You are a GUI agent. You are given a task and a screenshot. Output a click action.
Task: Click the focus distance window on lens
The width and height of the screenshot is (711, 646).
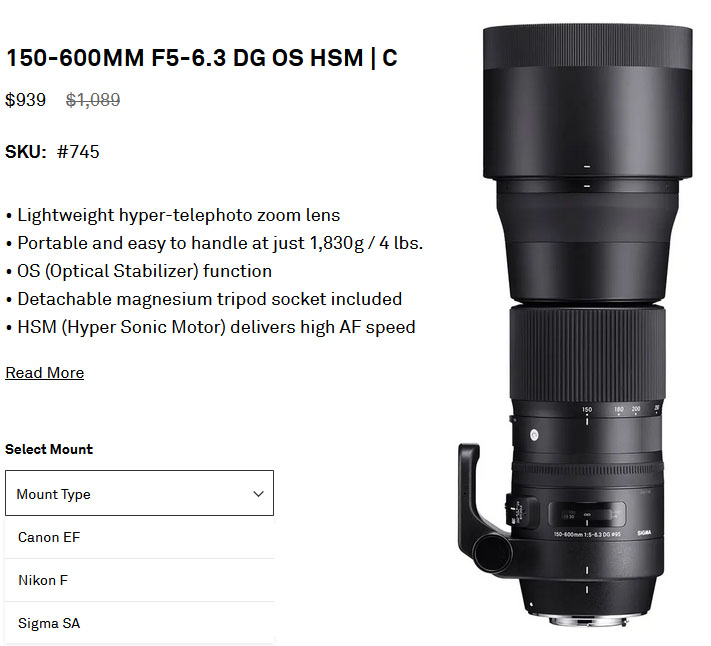[x=587, y=514]
